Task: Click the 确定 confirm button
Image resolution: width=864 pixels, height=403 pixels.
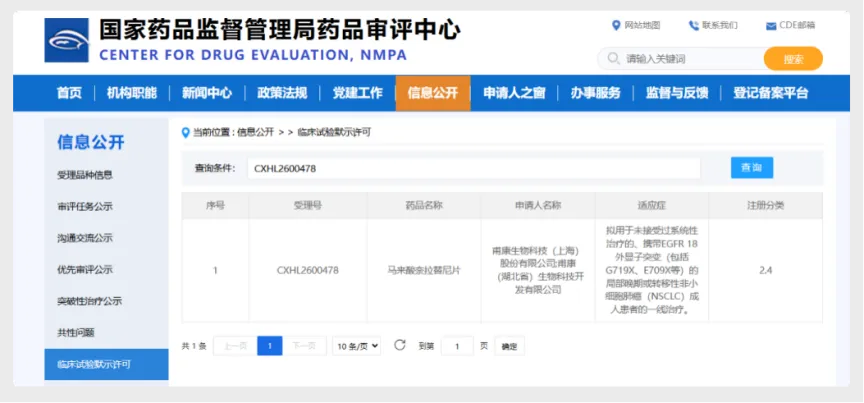Action: 510,346
